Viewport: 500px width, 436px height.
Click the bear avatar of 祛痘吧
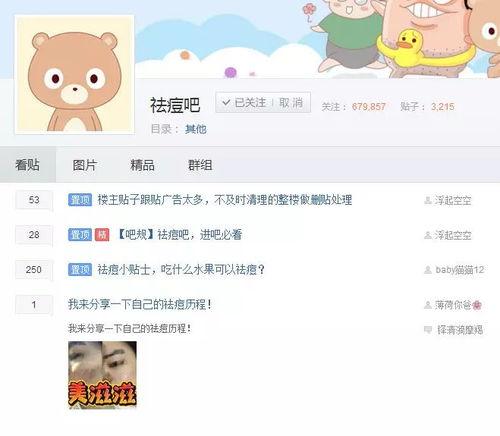tap(75, 74)
